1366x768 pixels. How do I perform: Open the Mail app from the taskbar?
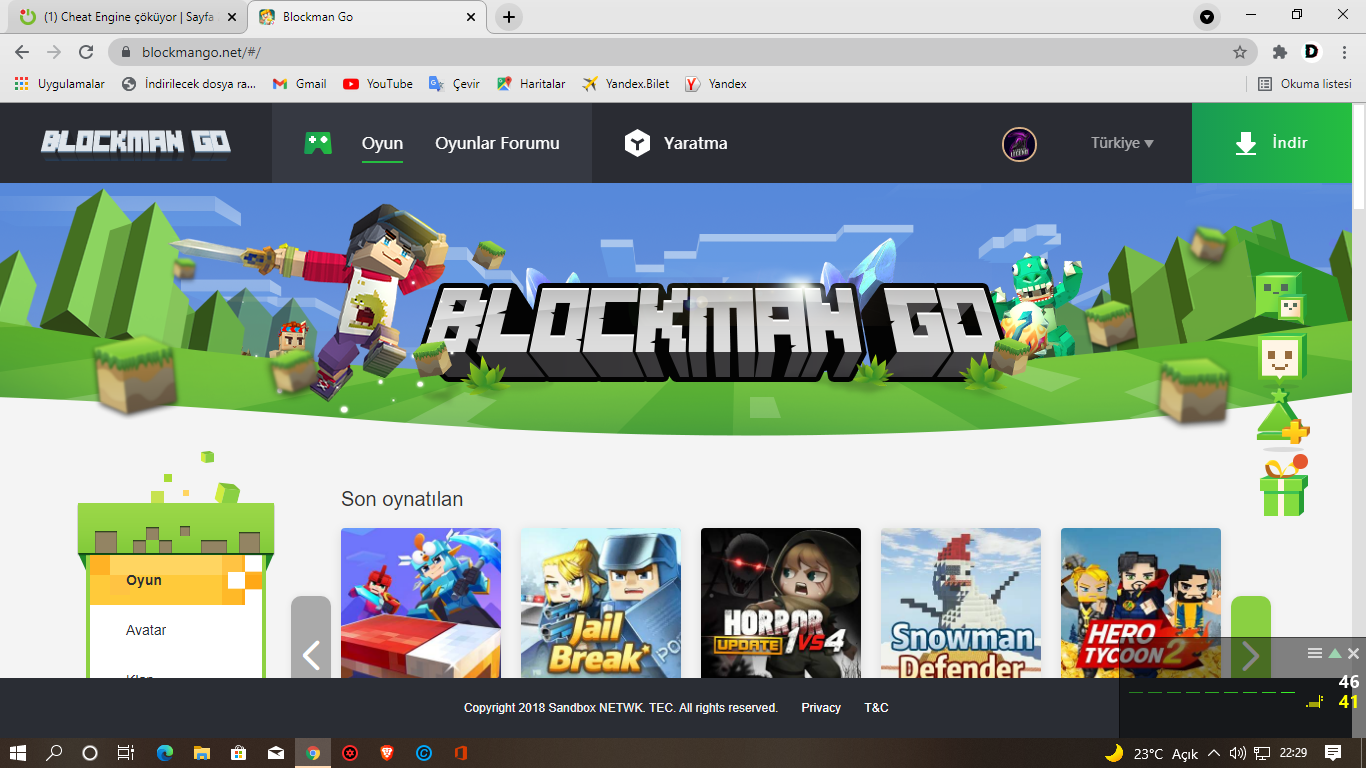[x=276, y=753]
